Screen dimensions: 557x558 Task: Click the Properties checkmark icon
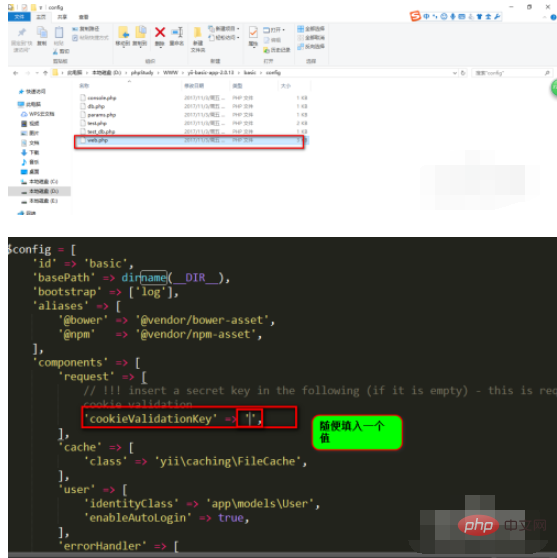click(253, 33)
